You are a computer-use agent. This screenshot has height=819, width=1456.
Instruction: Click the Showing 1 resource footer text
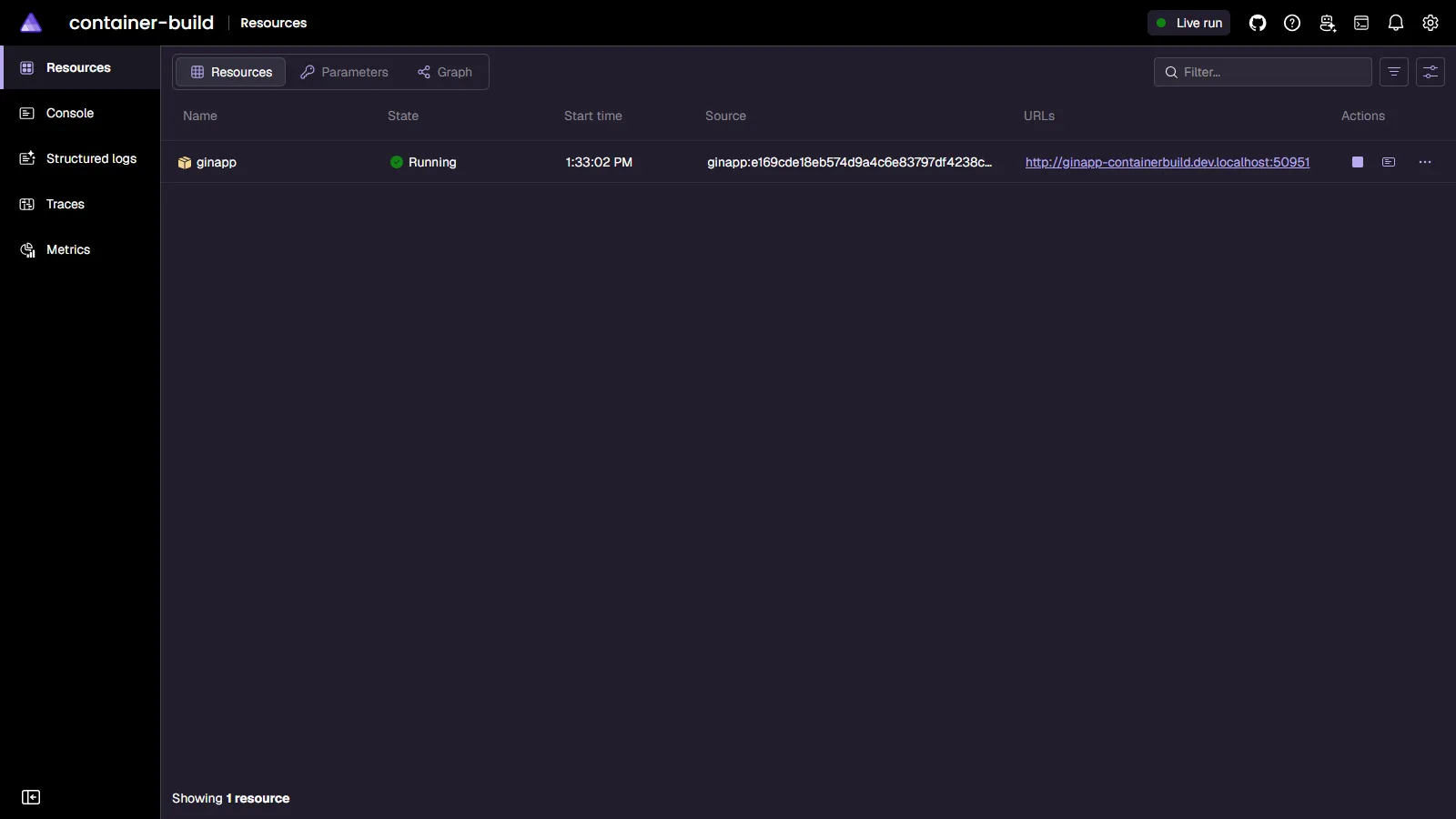click(231, 798)
